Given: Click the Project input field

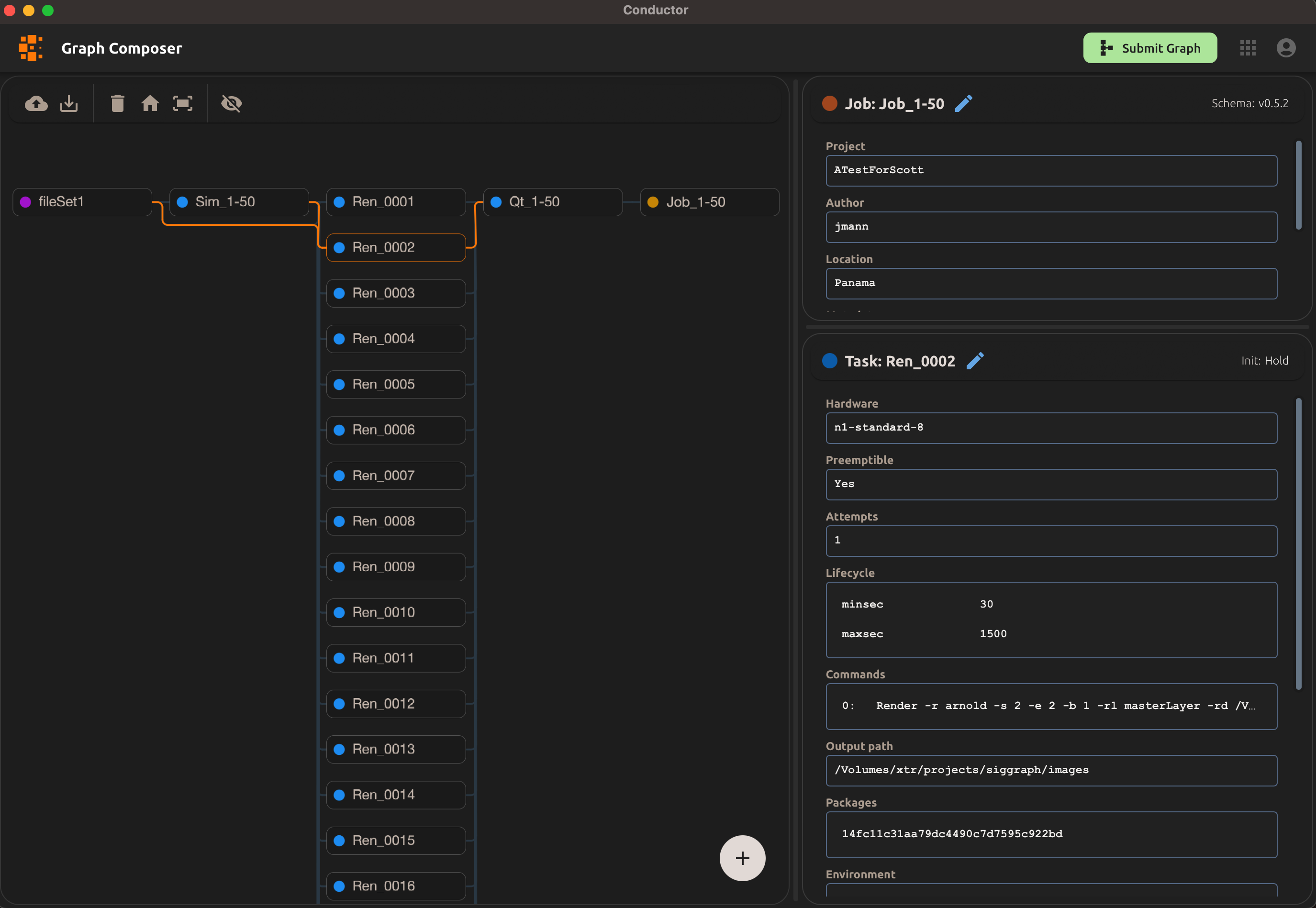Looking at the screenshot, I should click(x=1051, y=171).
